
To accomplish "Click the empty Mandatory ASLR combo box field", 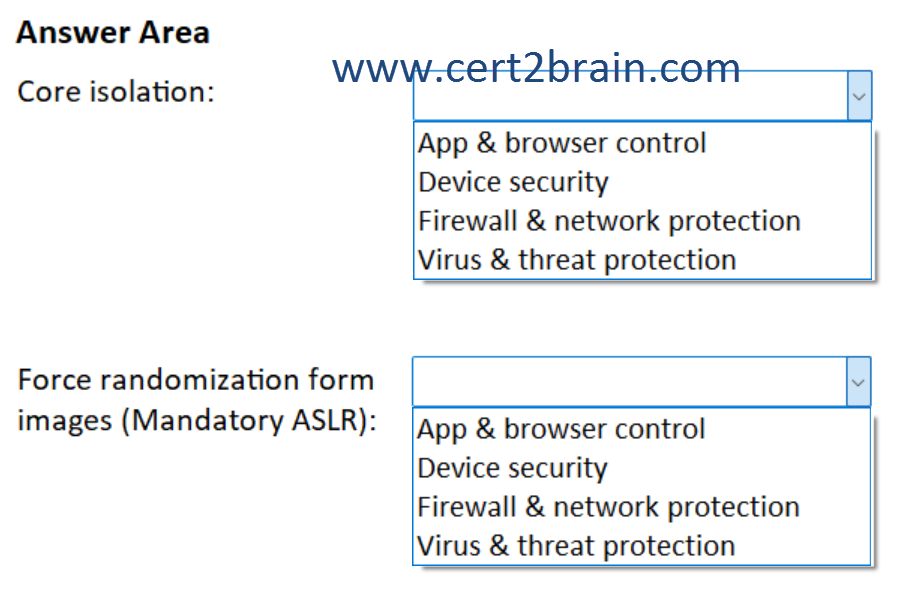I will [x=629, y=383].
